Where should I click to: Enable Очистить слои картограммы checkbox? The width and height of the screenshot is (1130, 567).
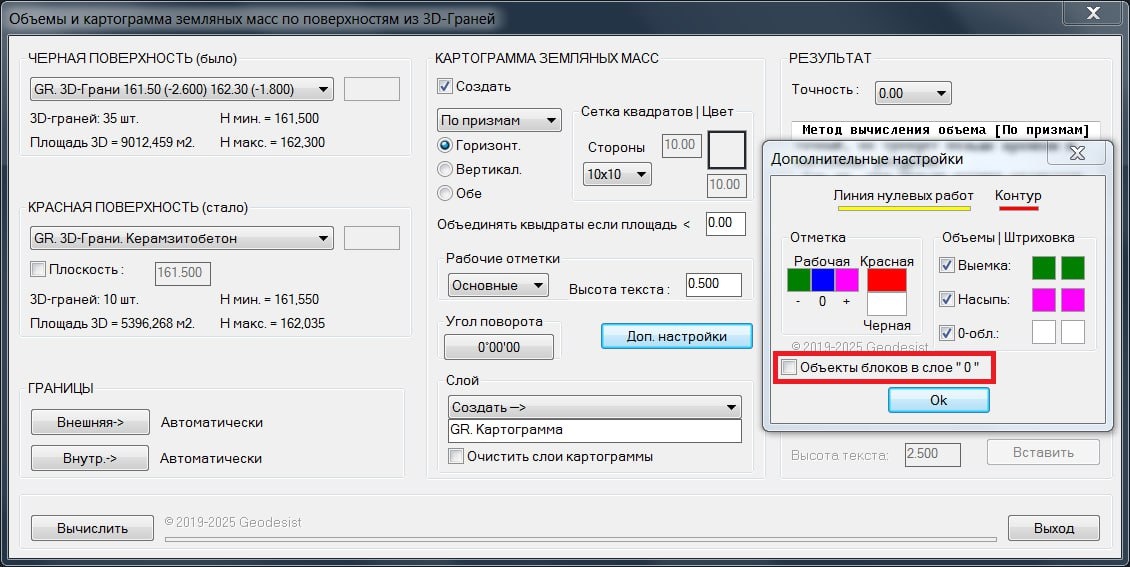(x=455, y=456)
